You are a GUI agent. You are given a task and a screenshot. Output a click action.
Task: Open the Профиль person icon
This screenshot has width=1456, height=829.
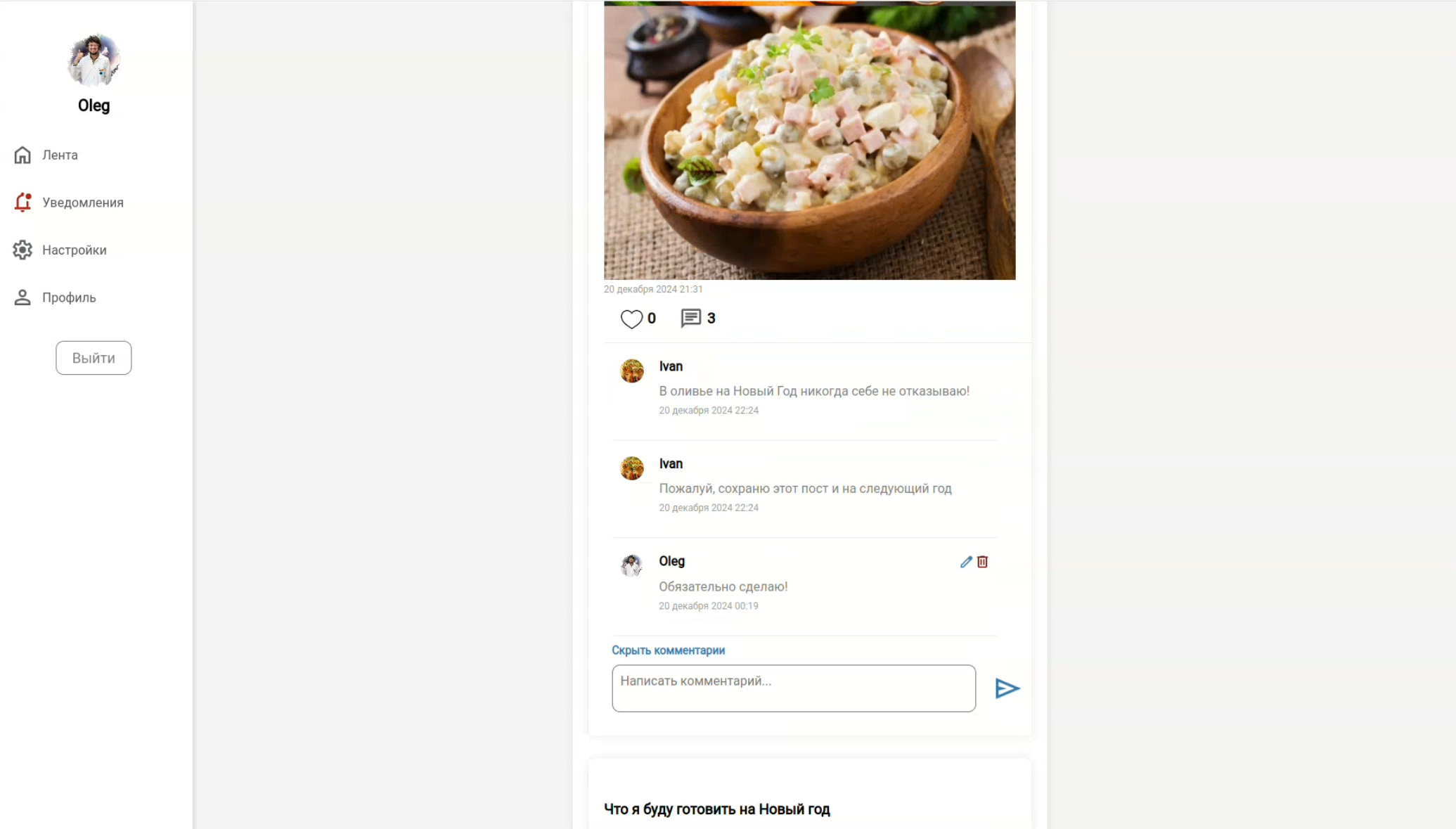coord(22,297)
